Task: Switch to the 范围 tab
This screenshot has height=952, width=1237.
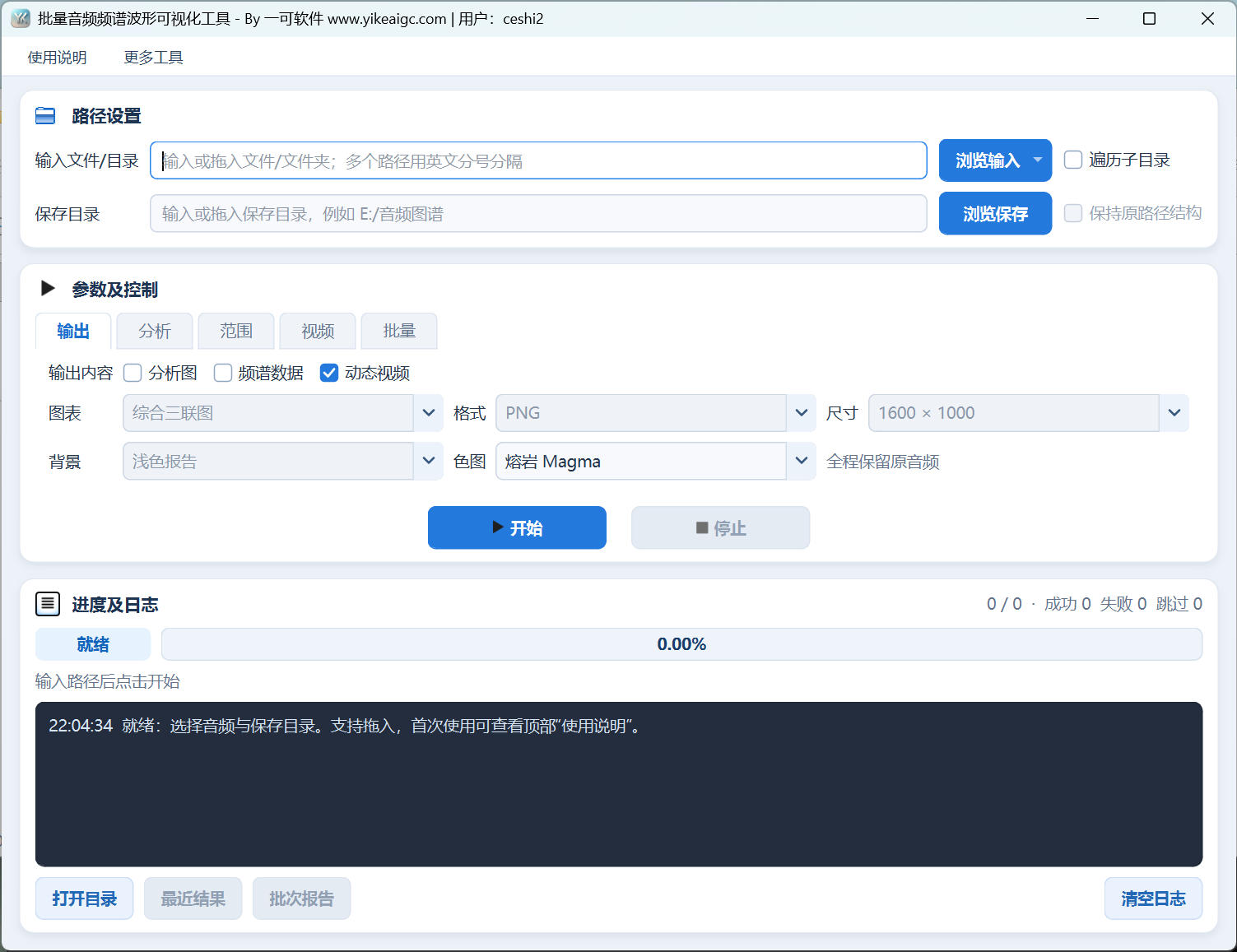Action: pyautogui.click(x=236, y=331)
